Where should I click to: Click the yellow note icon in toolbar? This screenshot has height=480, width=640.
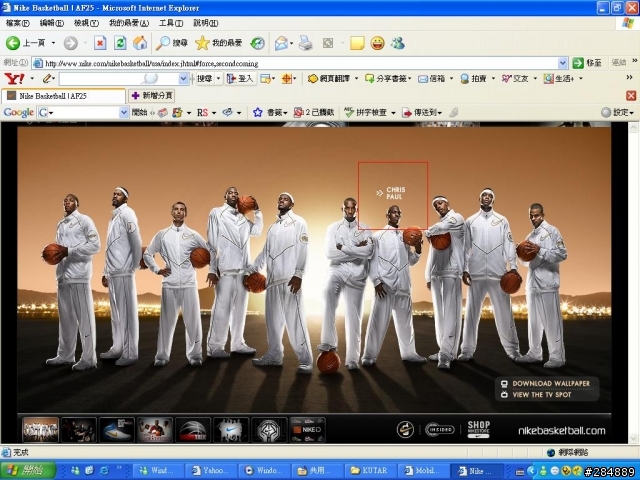pos(357,43)
